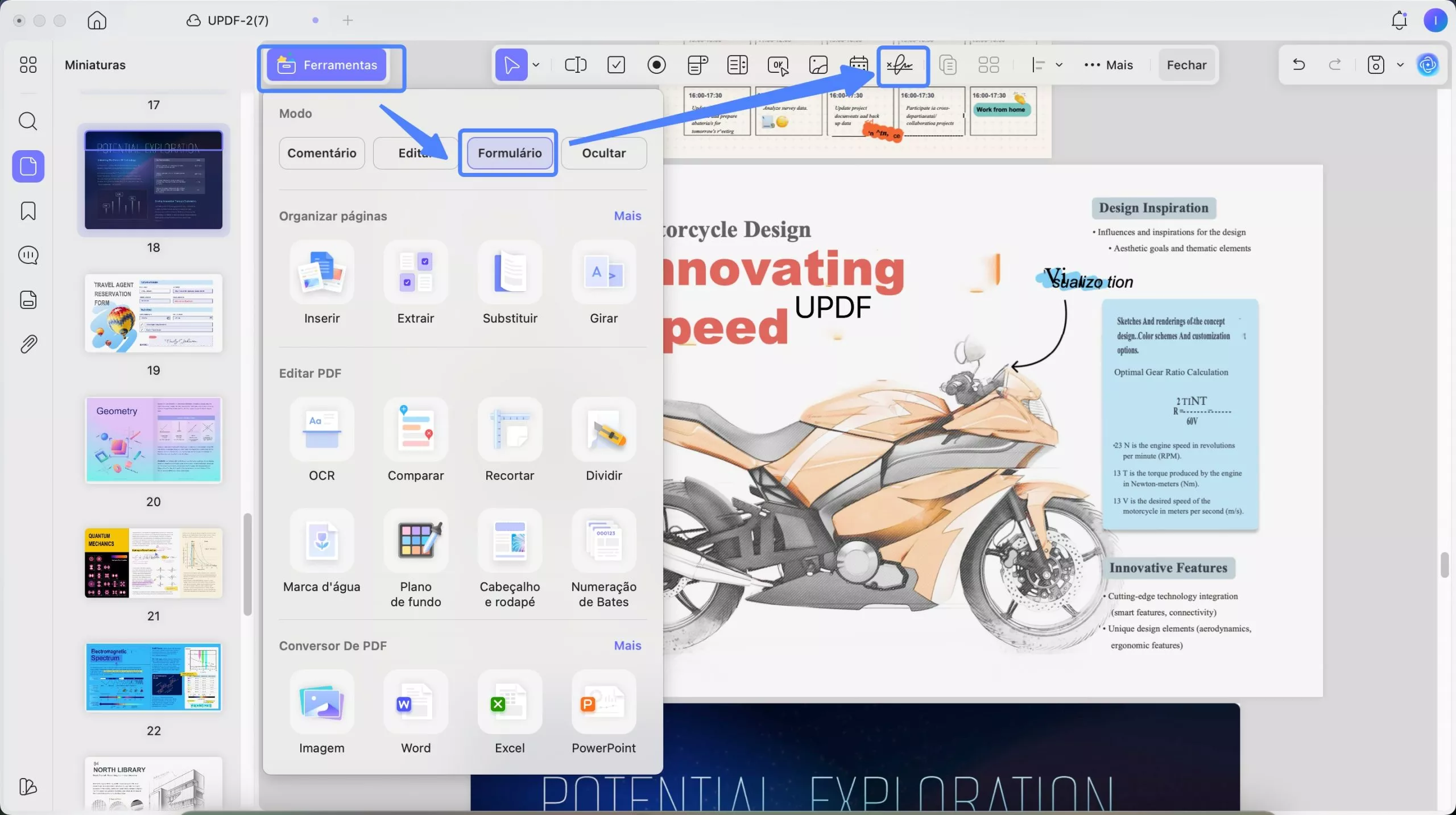Click the Fechar button
This screenshot has height=815, width=1456.
[1186, 65]
